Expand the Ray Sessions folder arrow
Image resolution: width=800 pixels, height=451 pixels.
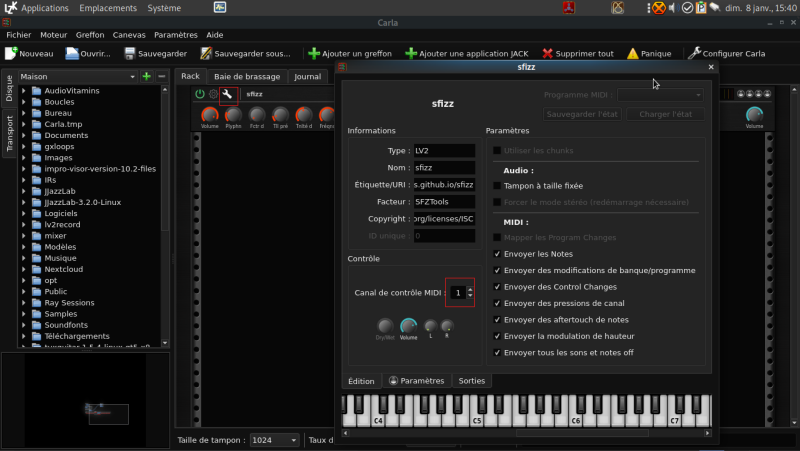point(23,303)
